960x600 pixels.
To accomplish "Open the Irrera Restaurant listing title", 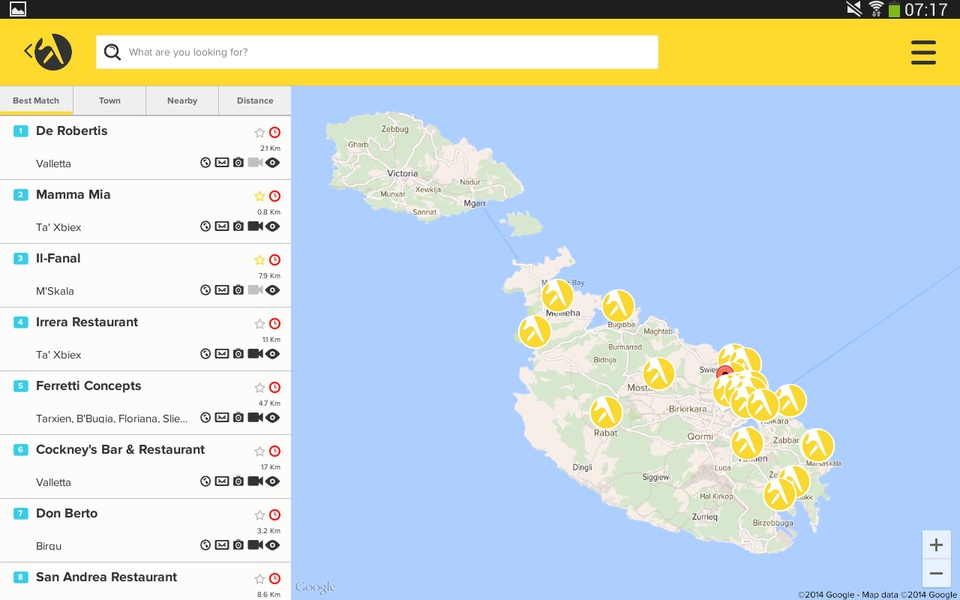I will point(87,321).
